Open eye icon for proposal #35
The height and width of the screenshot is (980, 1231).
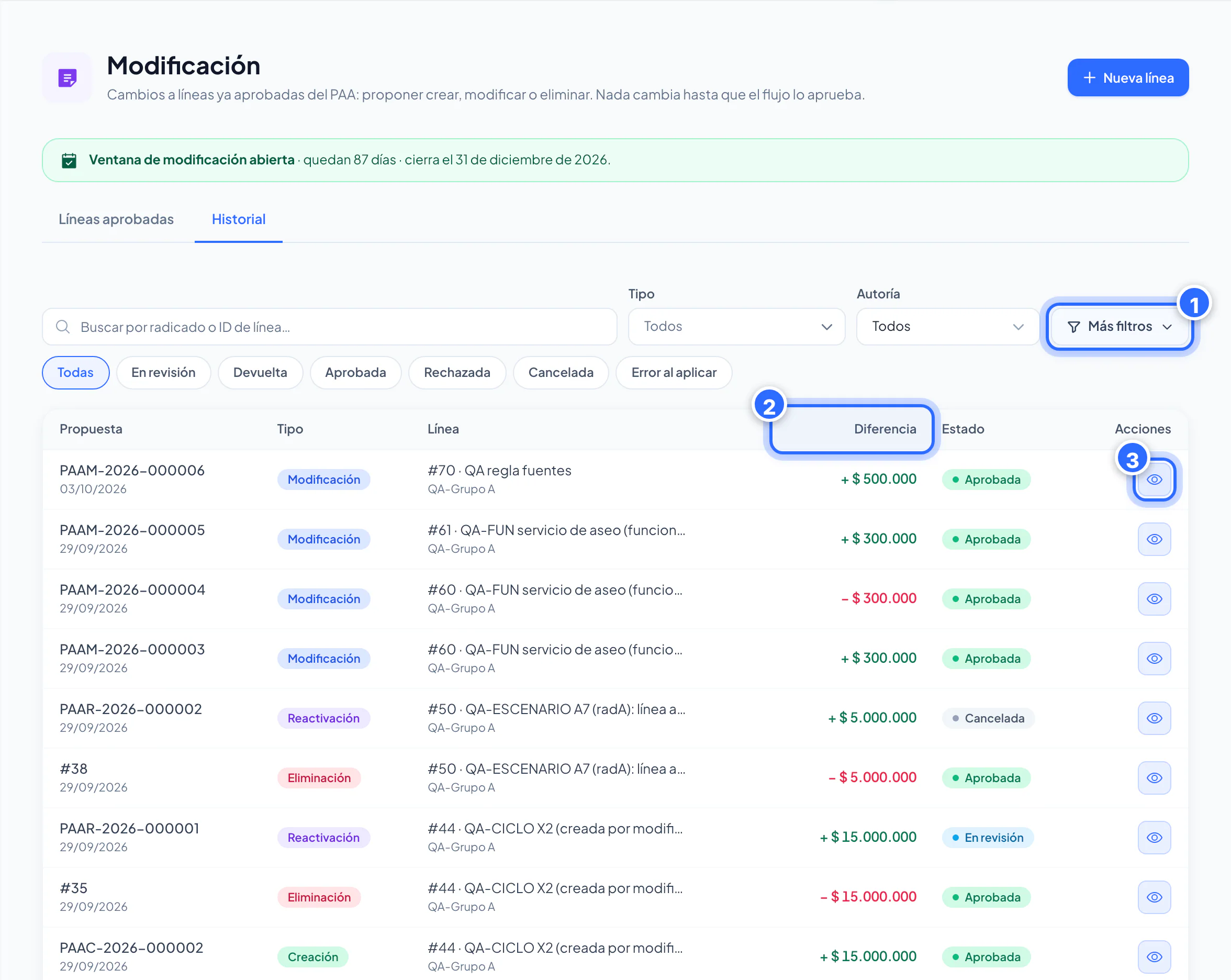(x=1154, y=897)
